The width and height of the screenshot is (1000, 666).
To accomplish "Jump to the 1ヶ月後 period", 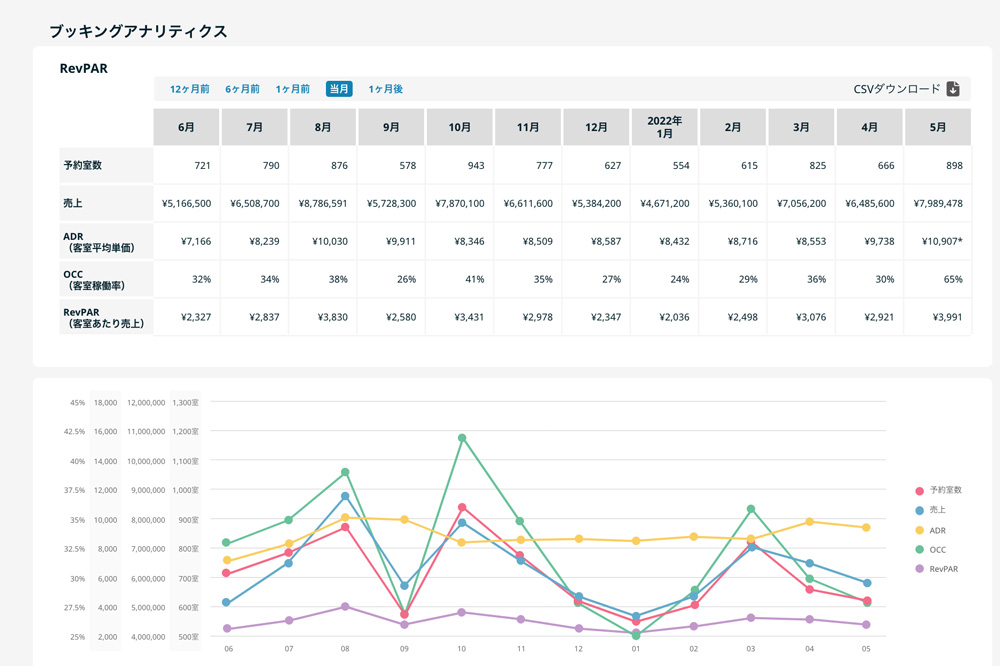I will 385,89.
